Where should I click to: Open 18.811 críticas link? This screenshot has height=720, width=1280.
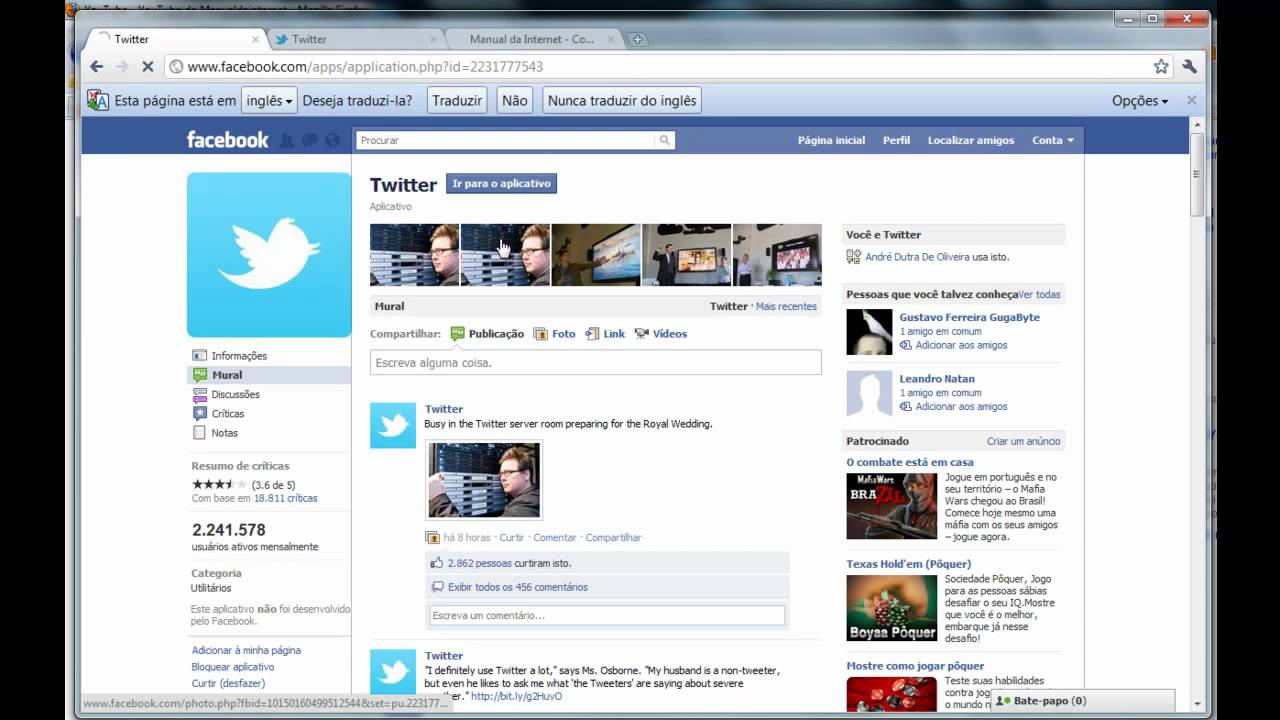tap(285, 498)
